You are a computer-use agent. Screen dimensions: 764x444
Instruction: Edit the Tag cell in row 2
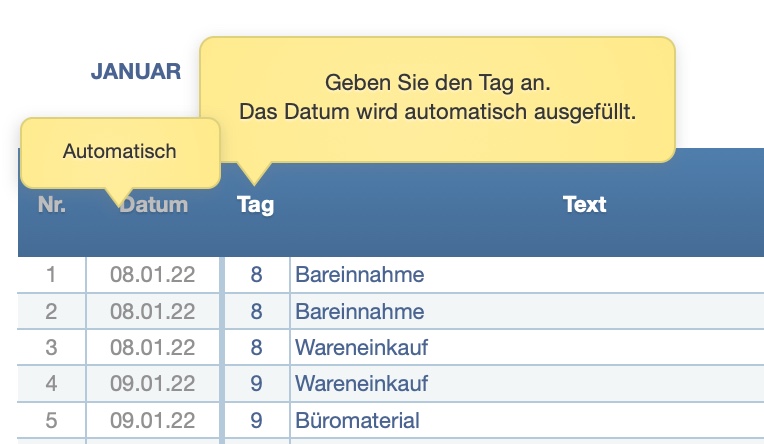tap(256, 311)
